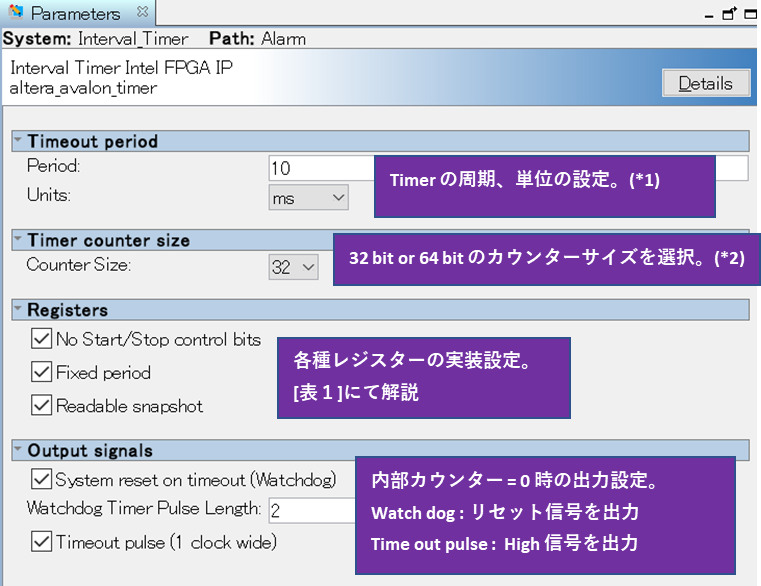Click the Parameters tab icon
The image size is (761, 586).
coord(16,14)
